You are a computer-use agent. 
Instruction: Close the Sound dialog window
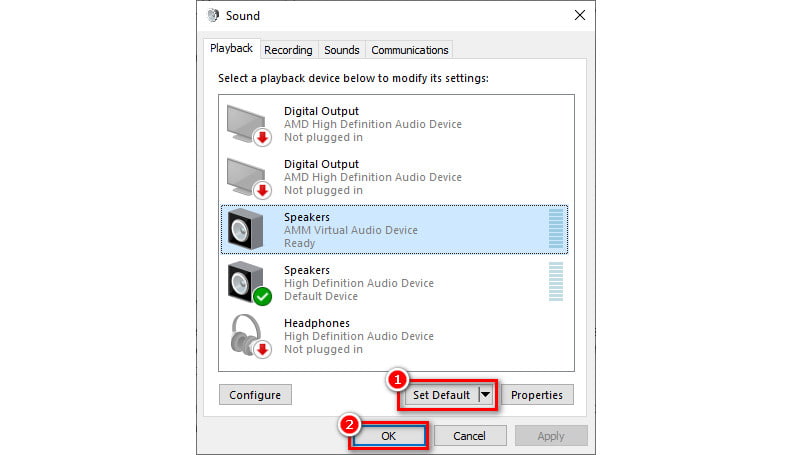click(579, 15)
